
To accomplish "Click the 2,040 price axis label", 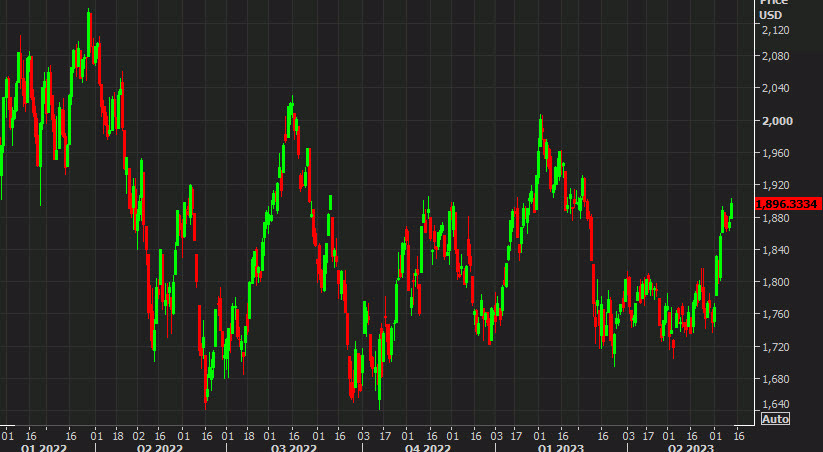I will pyautogui.click(x=775, y=88).
